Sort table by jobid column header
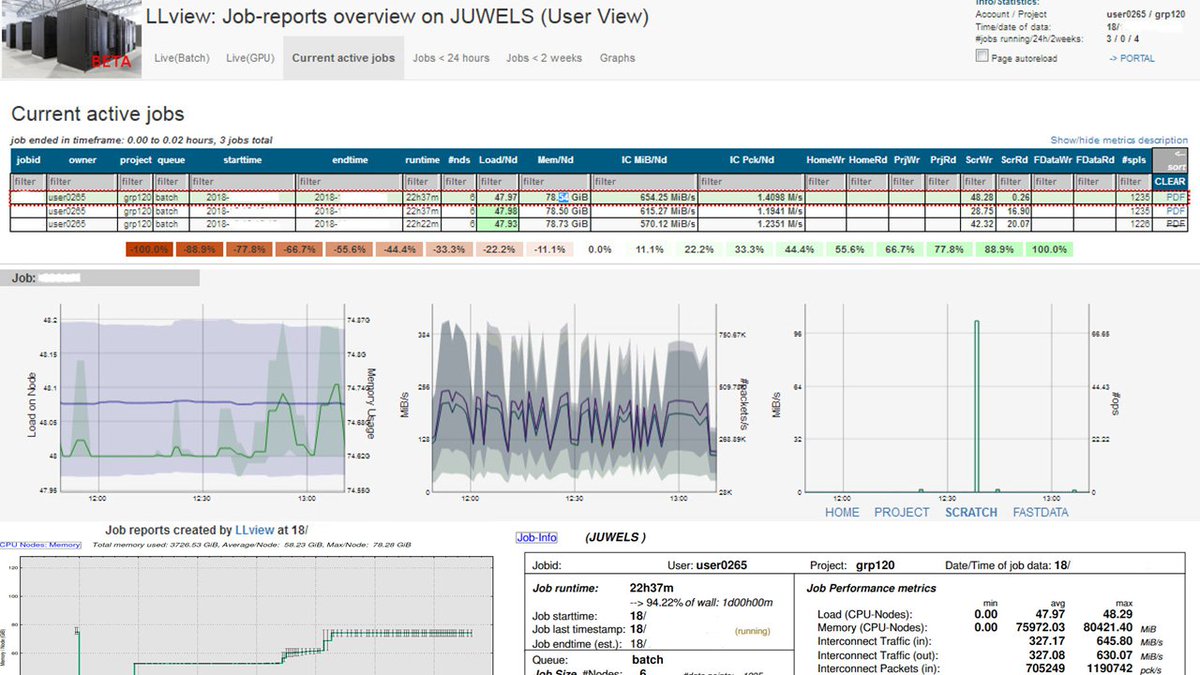The image size is (1200, 675). point(27,160)
